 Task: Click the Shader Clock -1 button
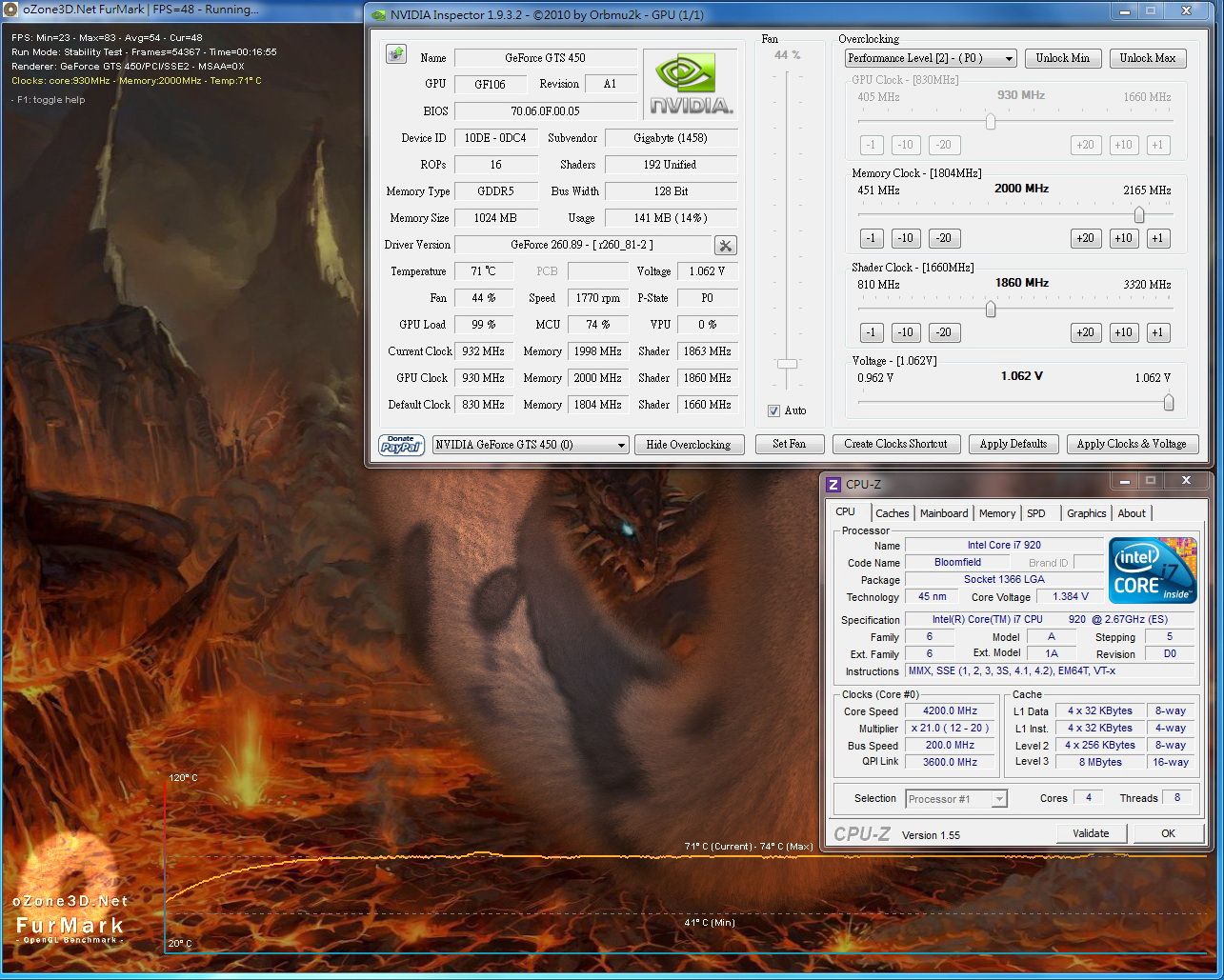(871, 332)
